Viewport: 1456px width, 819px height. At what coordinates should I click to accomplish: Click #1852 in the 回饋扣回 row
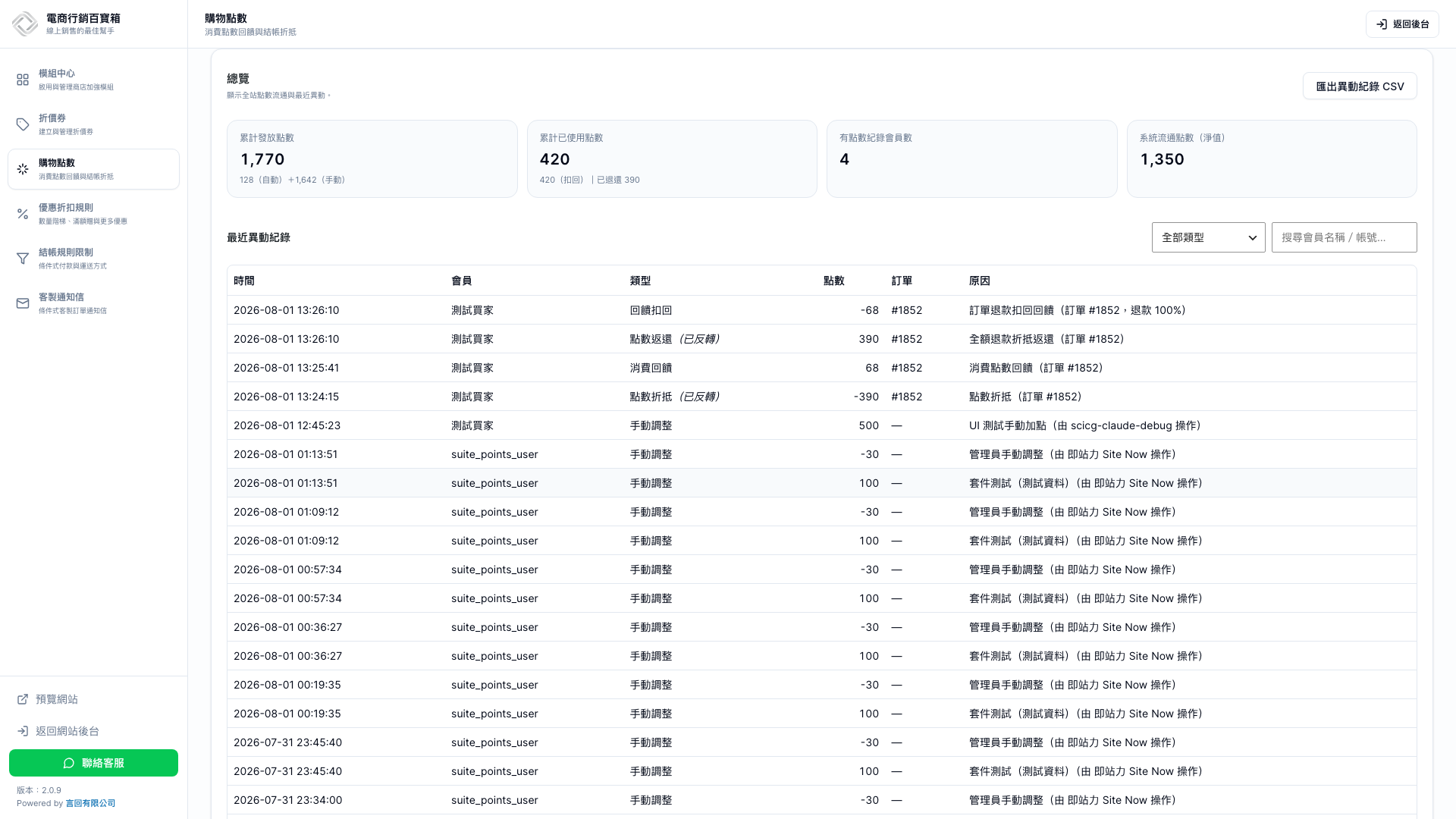click(x=907, y=310)
